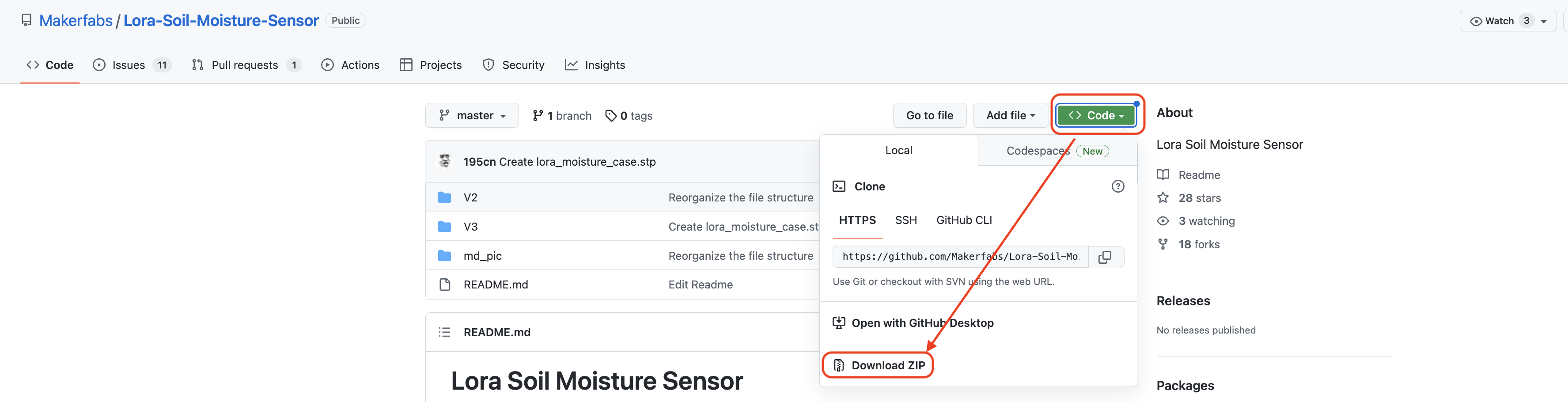Click the Clone help question mark icon
Screen dimensions: 1568x402
tap(1117, 186)
